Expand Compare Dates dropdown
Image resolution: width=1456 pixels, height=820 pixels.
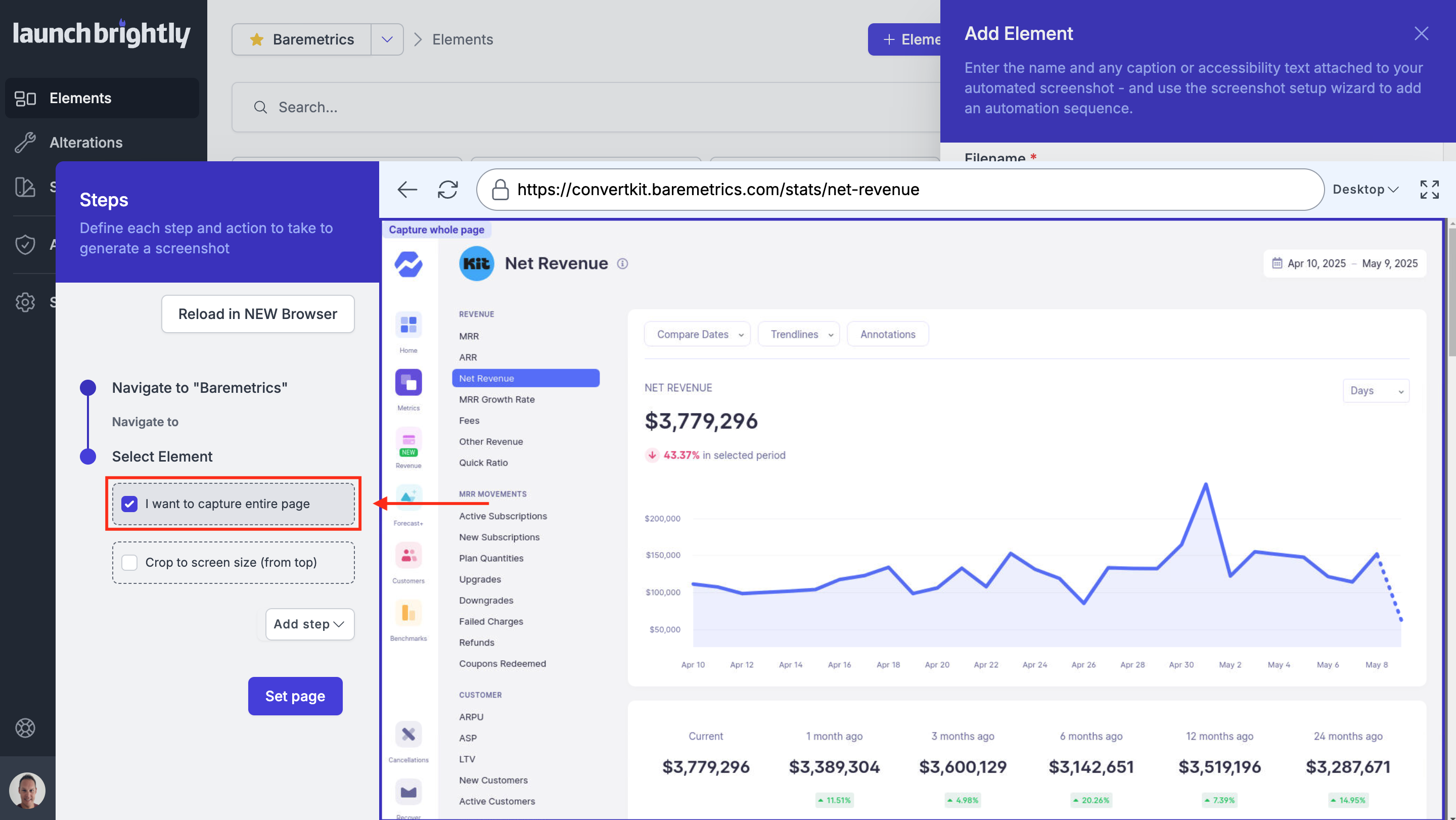(x=697, y=334)
